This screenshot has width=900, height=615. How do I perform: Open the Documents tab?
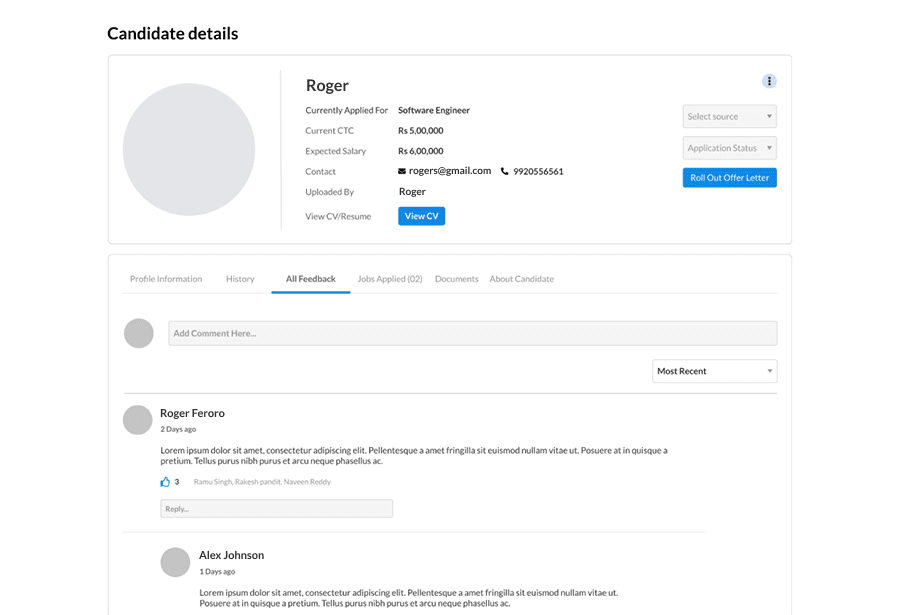point(456,279)
